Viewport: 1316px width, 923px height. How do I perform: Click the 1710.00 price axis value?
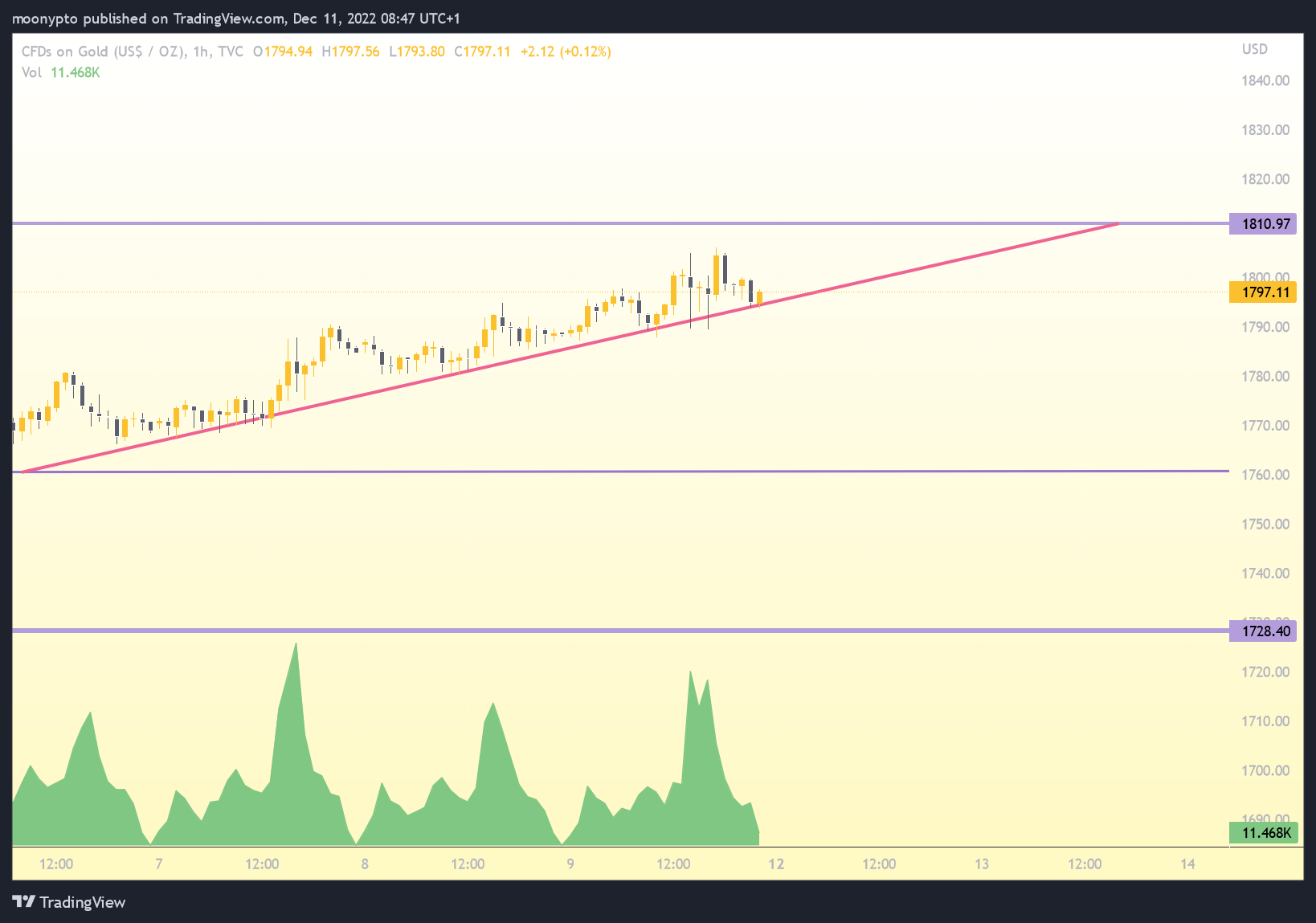point(1265,721)
